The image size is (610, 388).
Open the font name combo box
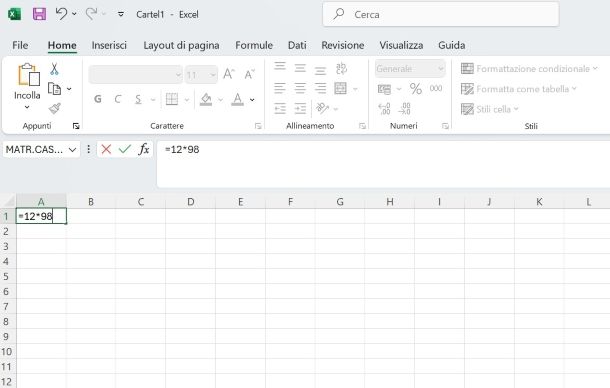[x=135, y=74]
